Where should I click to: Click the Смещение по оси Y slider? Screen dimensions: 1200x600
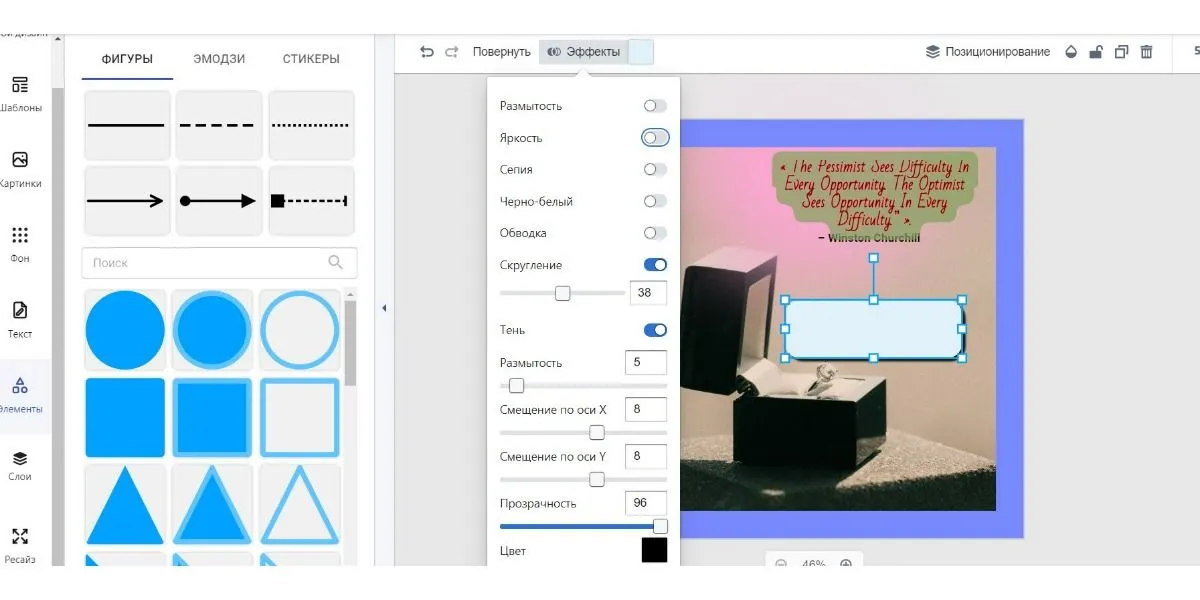583,480
